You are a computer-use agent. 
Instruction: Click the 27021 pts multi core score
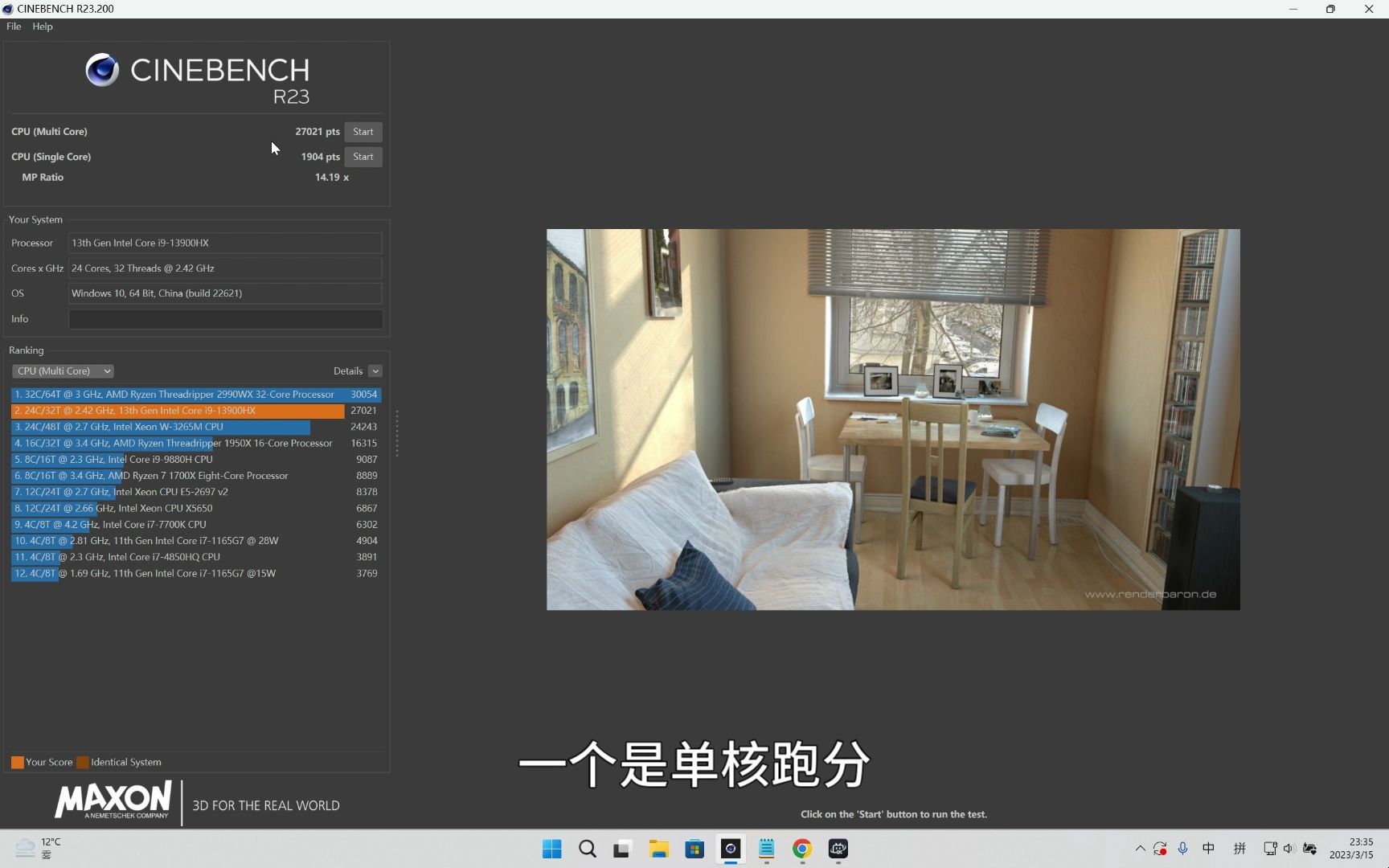tap(318, 132)
